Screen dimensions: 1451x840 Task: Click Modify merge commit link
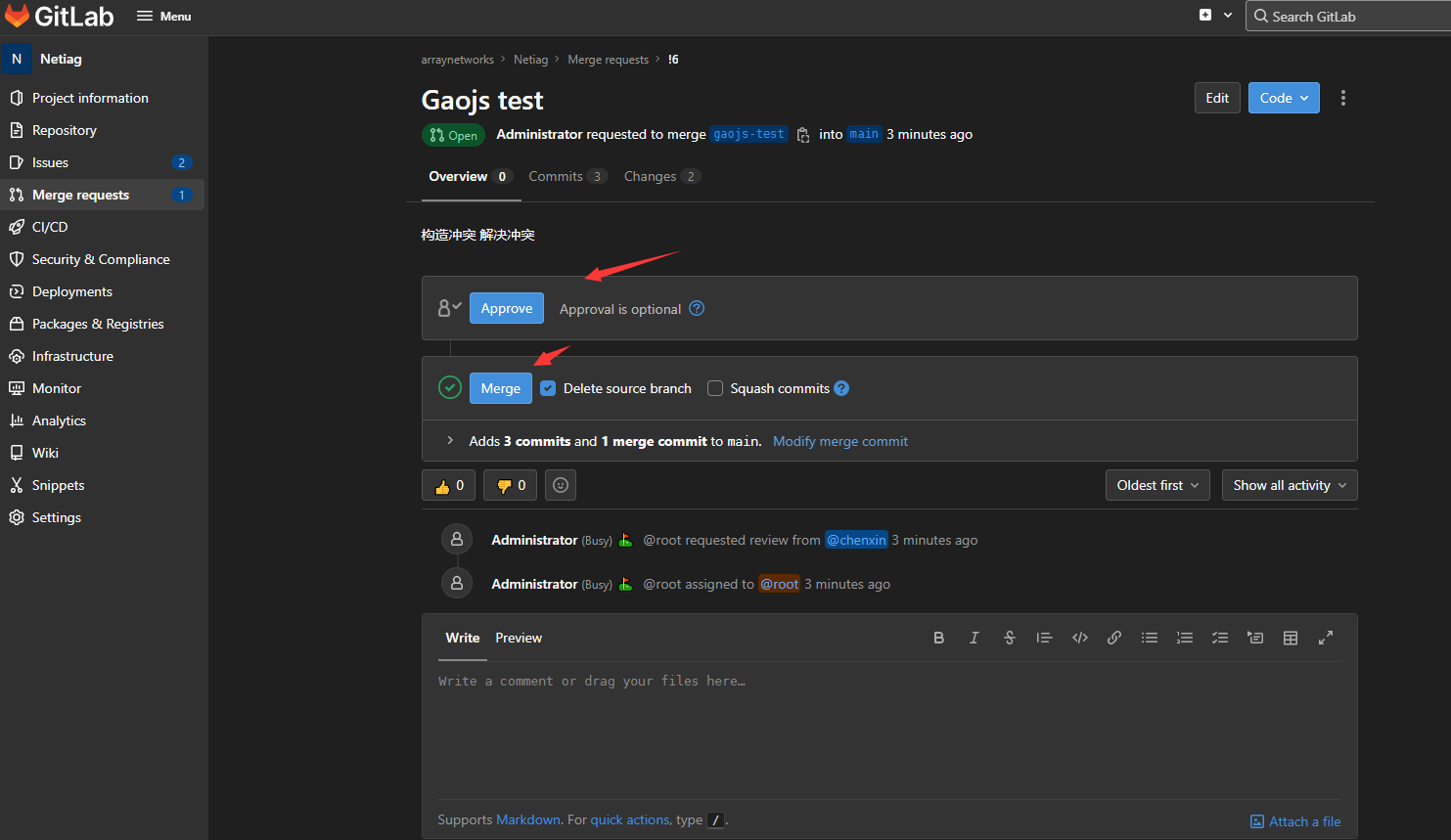(x=840, y=441)
